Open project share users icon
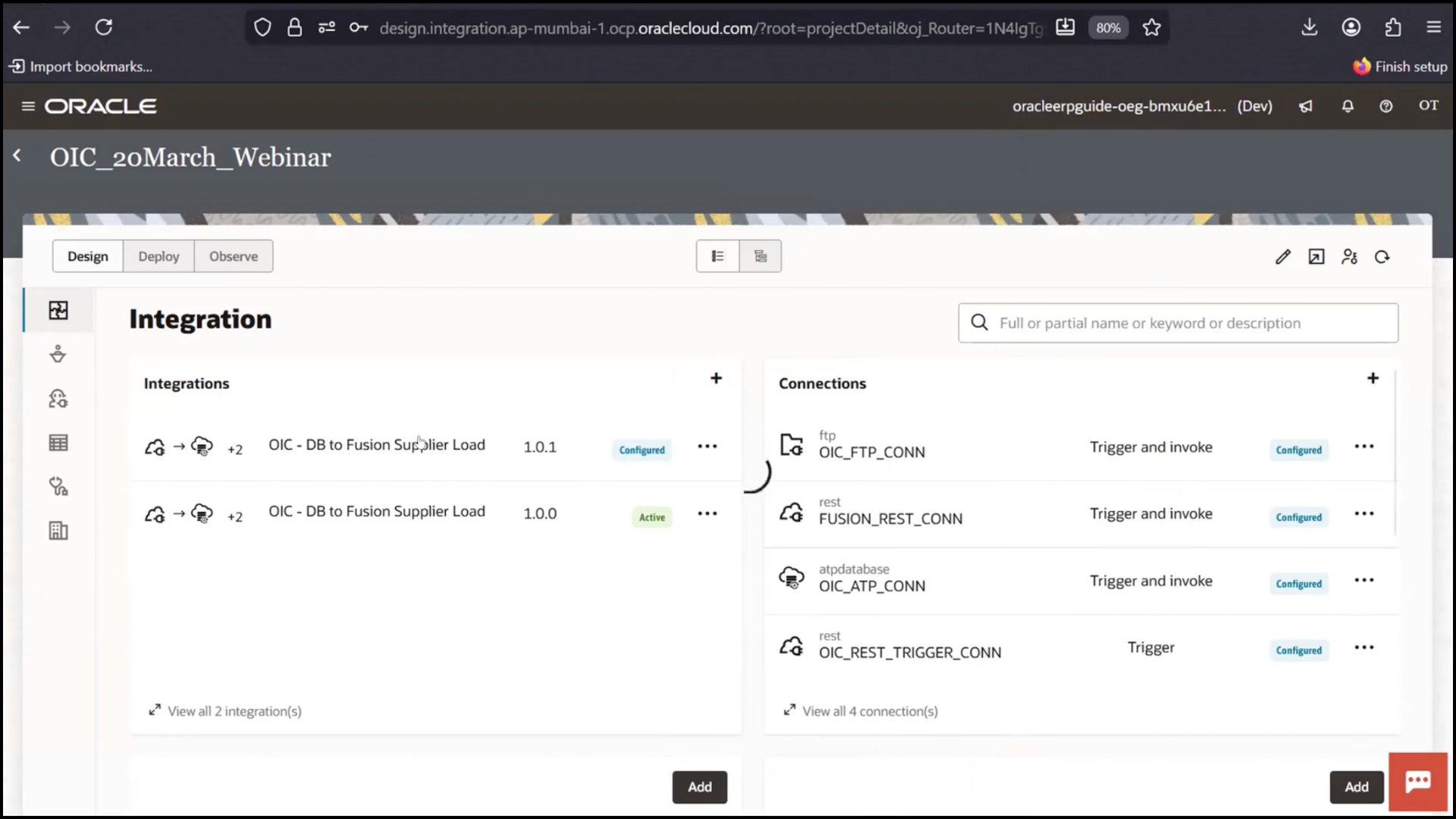Viewport: 1456px width, 819px height. (x=1349, y=257)
